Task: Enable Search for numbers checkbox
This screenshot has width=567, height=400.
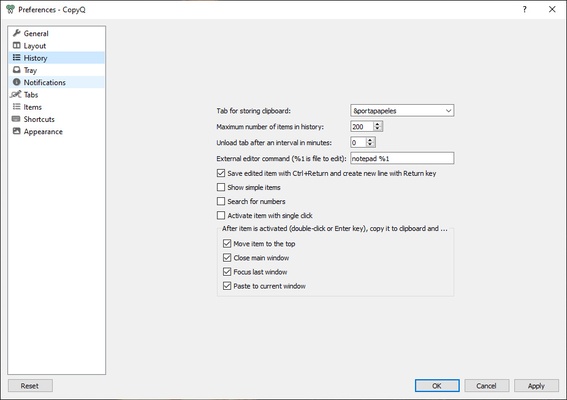Action: (221, 201)
